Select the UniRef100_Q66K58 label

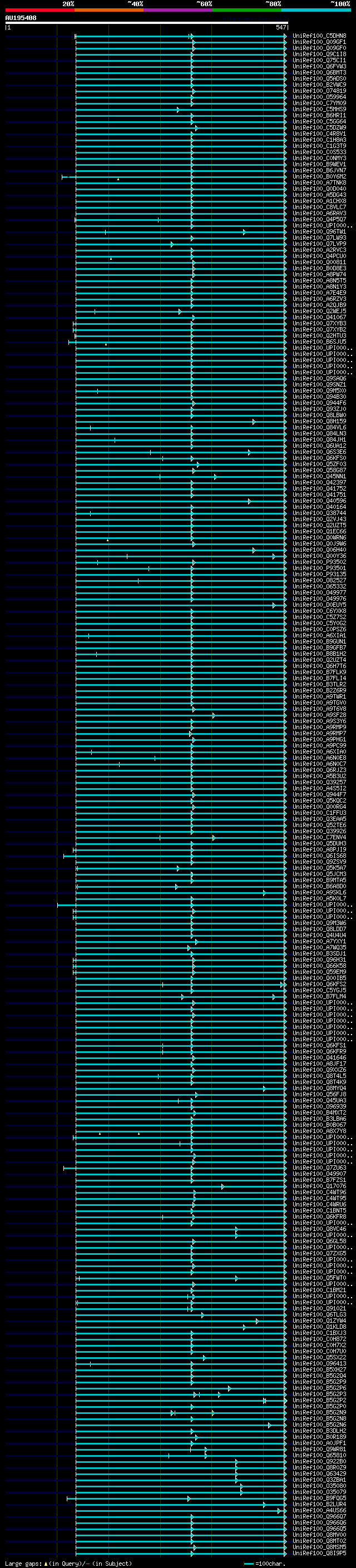[x=319, y=966]
